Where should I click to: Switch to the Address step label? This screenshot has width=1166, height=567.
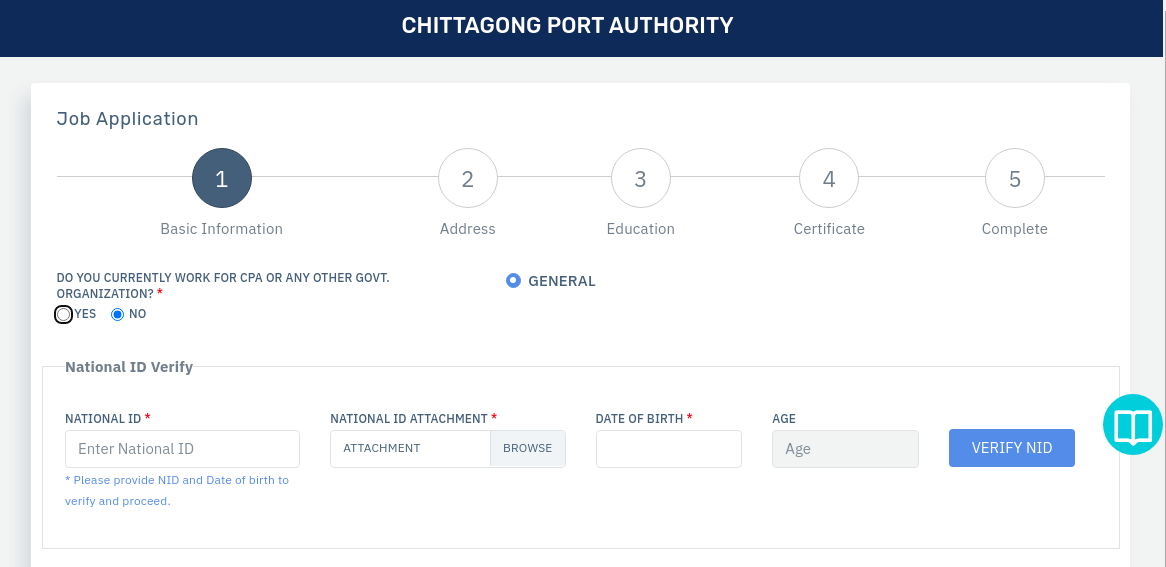tap(468, 229)
